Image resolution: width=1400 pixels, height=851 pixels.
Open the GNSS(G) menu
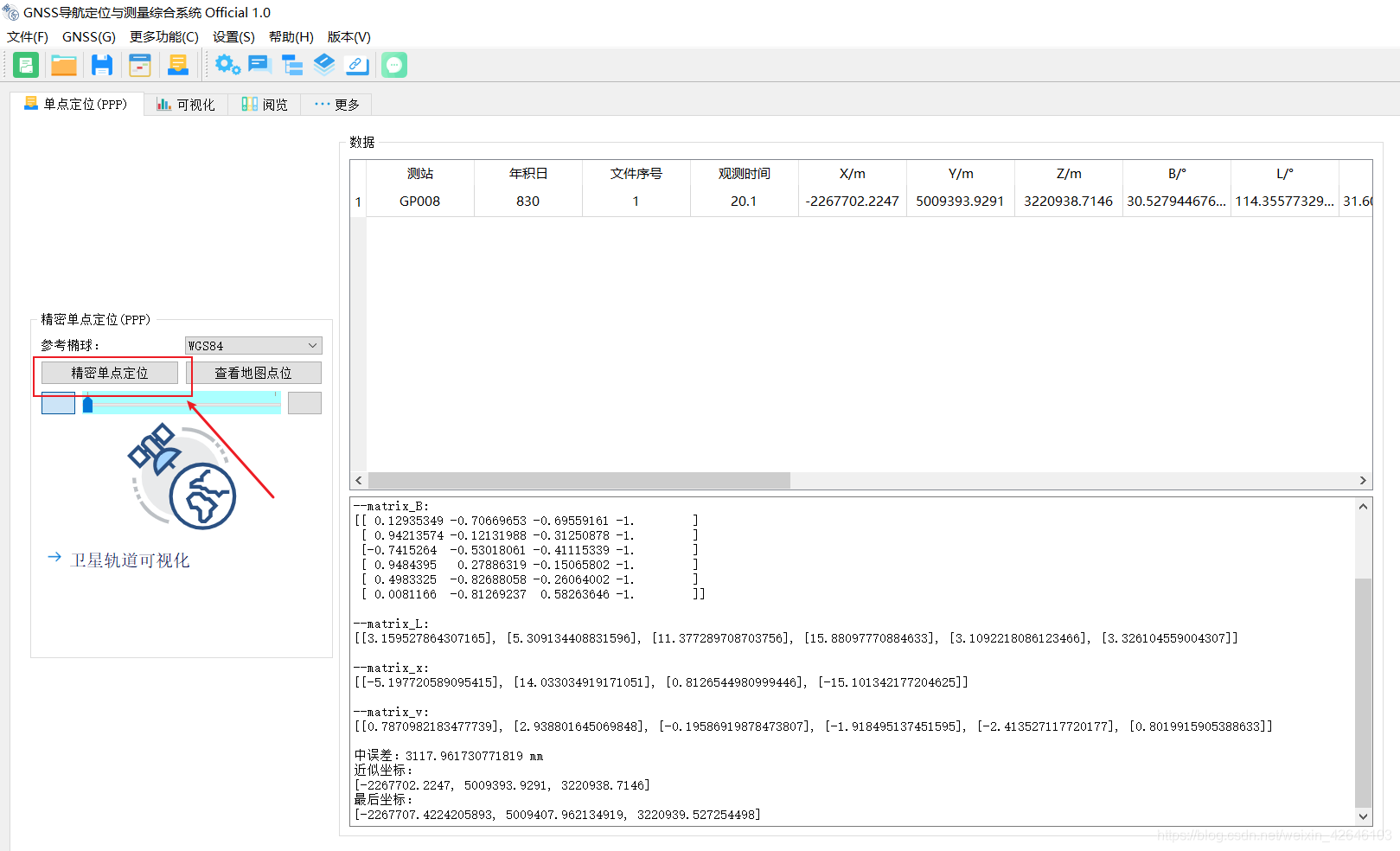click(89, 36)
